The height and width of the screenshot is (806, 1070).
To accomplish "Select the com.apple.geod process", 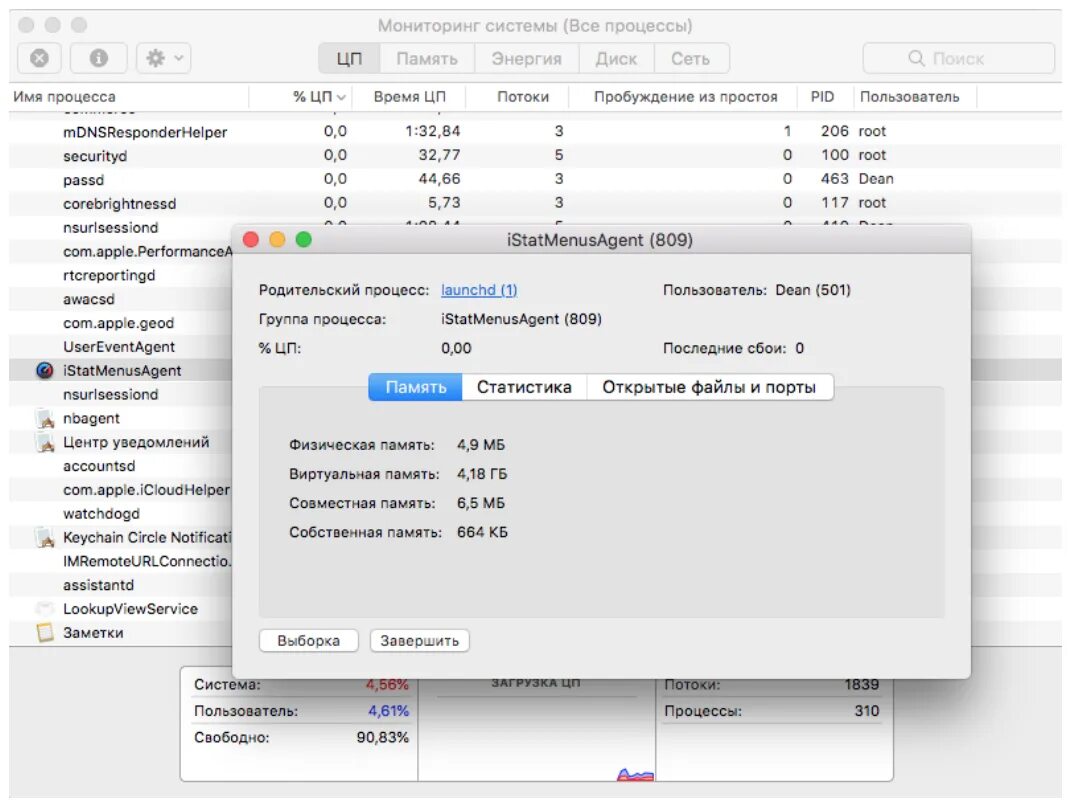I will (x=119, y=323).
